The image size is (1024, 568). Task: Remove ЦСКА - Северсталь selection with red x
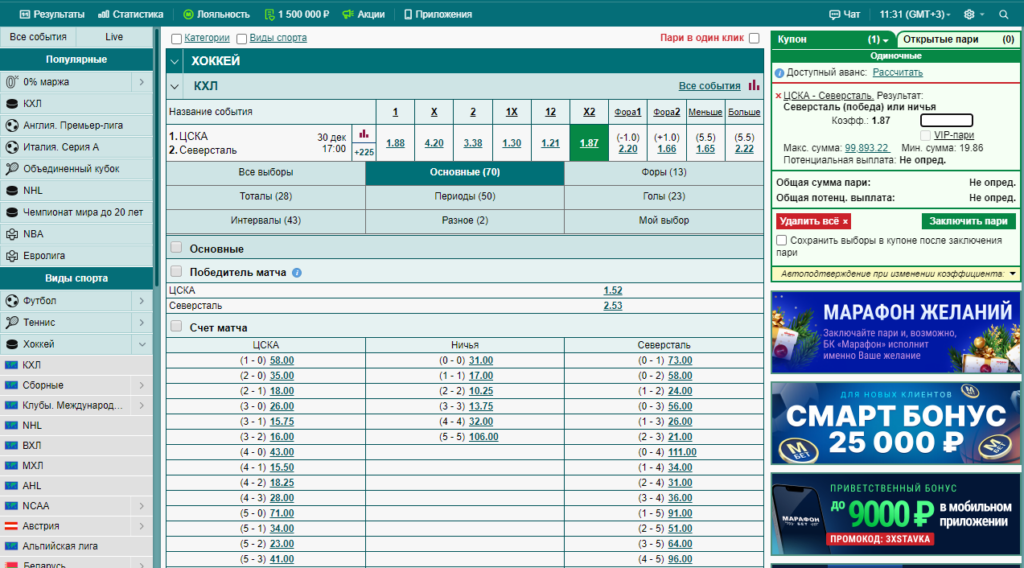pyautogui.click(x=778, y=96)
